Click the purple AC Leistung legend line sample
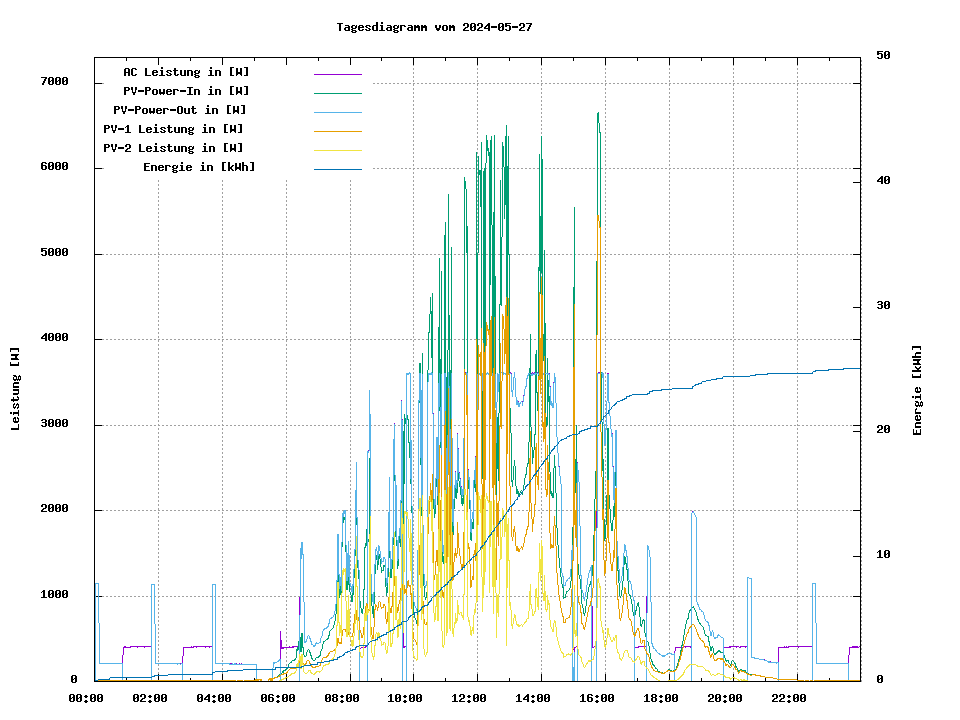The width and height of the screenshot is (960, 720). (x=337, y=74)
